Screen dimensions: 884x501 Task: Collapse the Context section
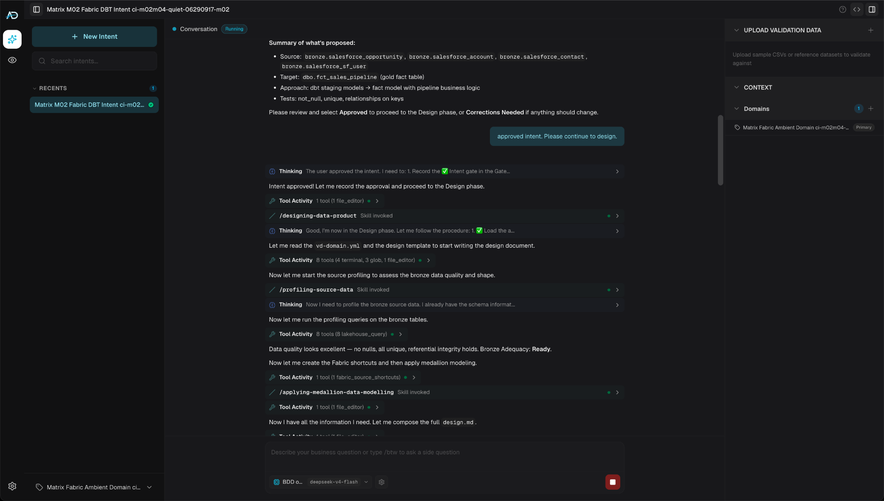(x=736, y=87)
